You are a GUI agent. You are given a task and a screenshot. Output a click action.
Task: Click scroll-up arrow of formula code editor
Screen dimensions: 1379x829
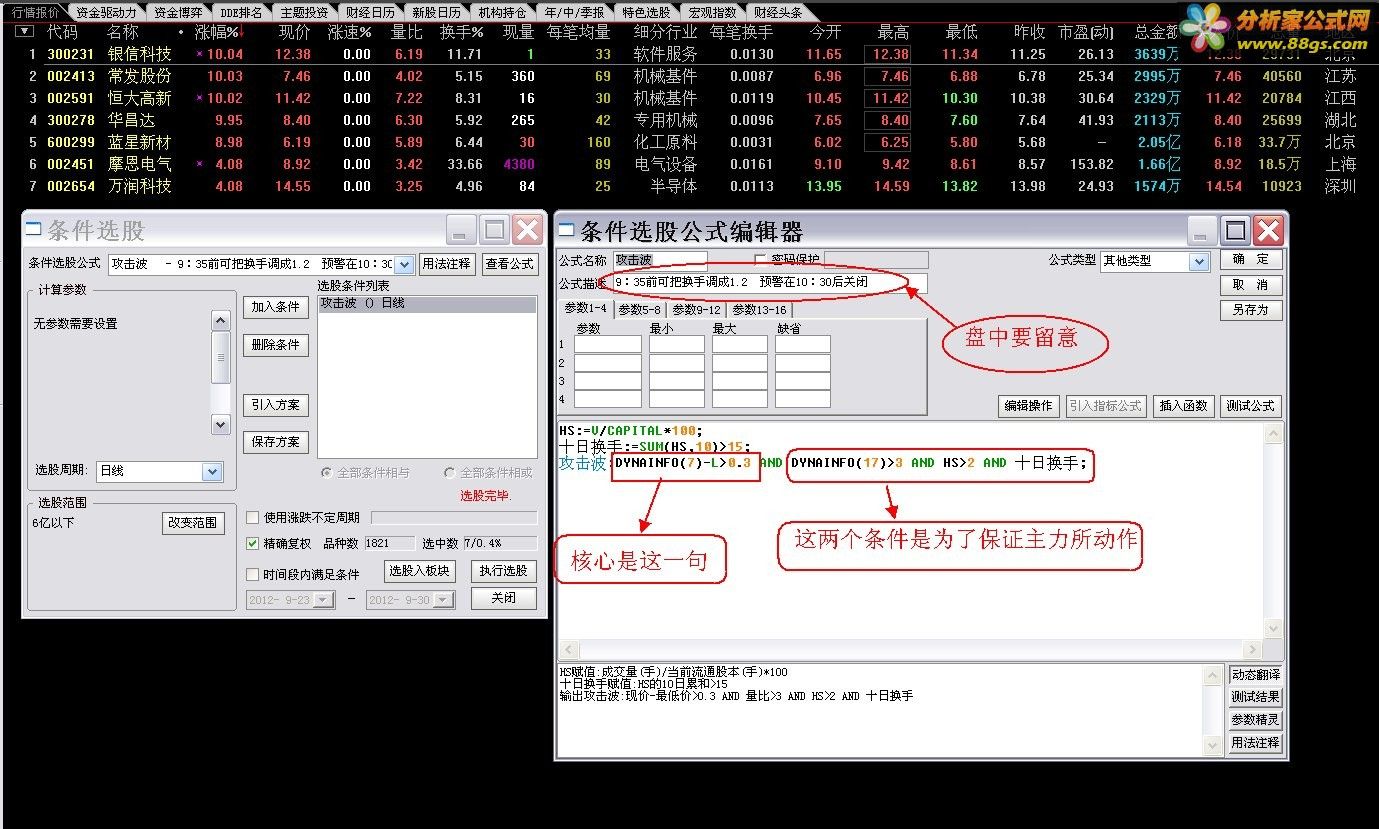pyautogui.click(x=1273, y=433)
